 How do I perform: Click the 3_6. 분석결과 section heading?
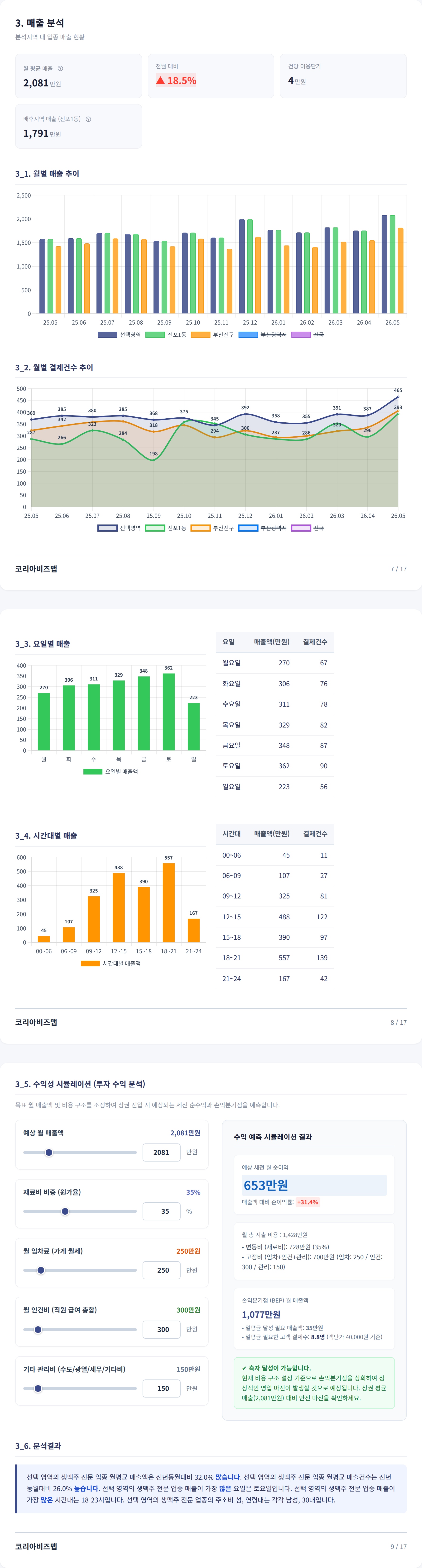pos(38,1446)
